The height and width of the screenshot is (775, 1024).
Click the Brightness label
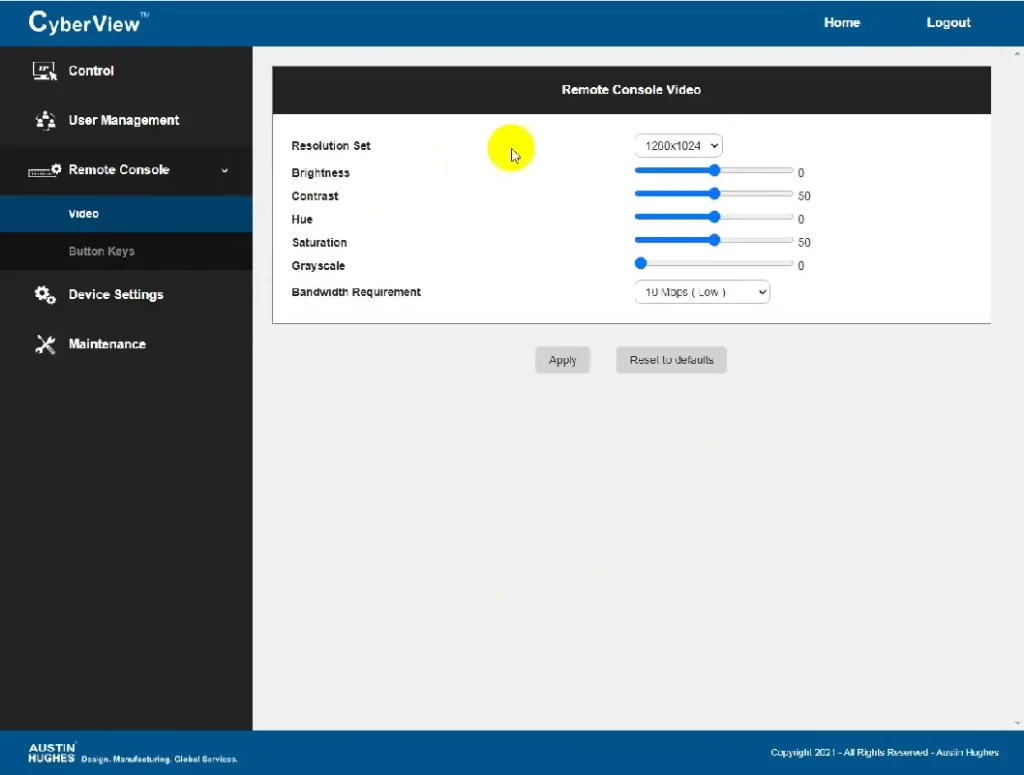pos(321,172)
